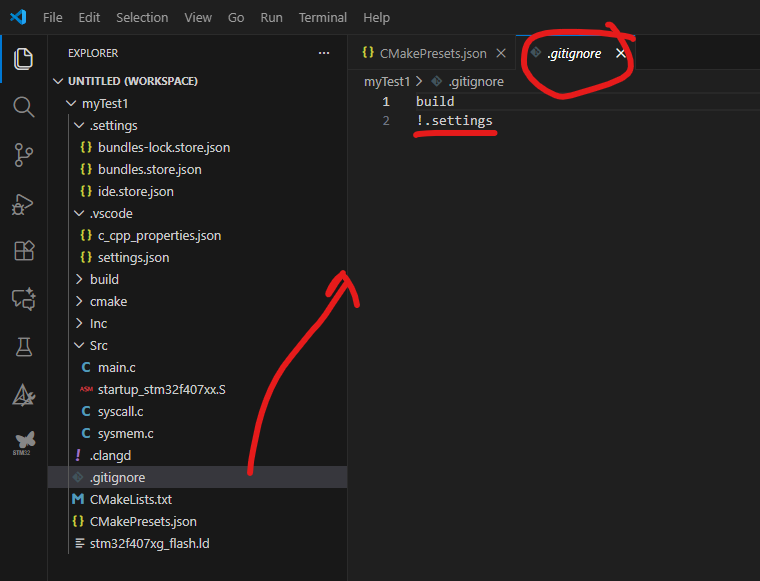This screenshot has height=581, width=760.
Task: Place cursor on '!.settings' line
Action: pyautogui.click(x=454, y=121)
